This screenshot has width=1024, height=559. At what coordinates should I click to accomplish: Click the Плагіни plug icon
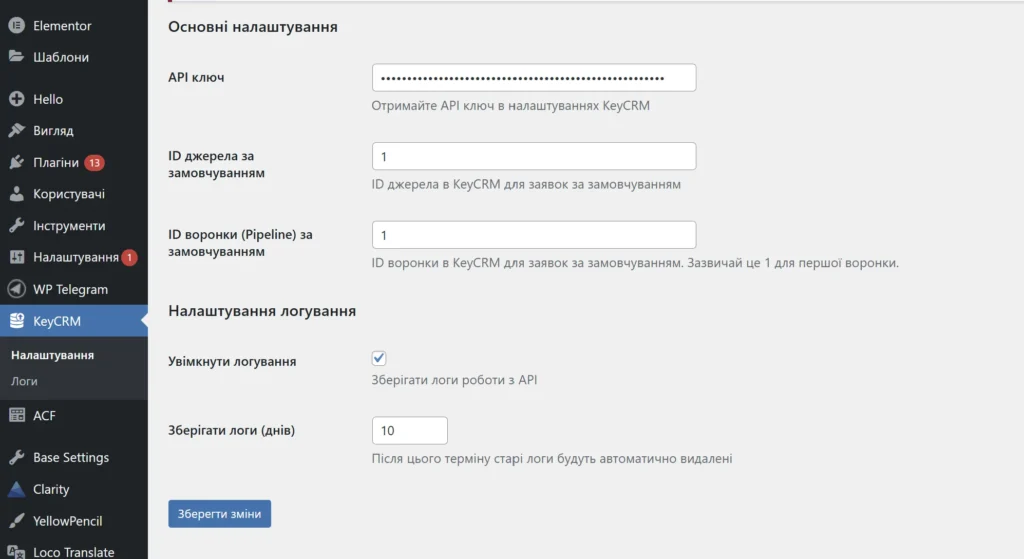tap(16, 163)
